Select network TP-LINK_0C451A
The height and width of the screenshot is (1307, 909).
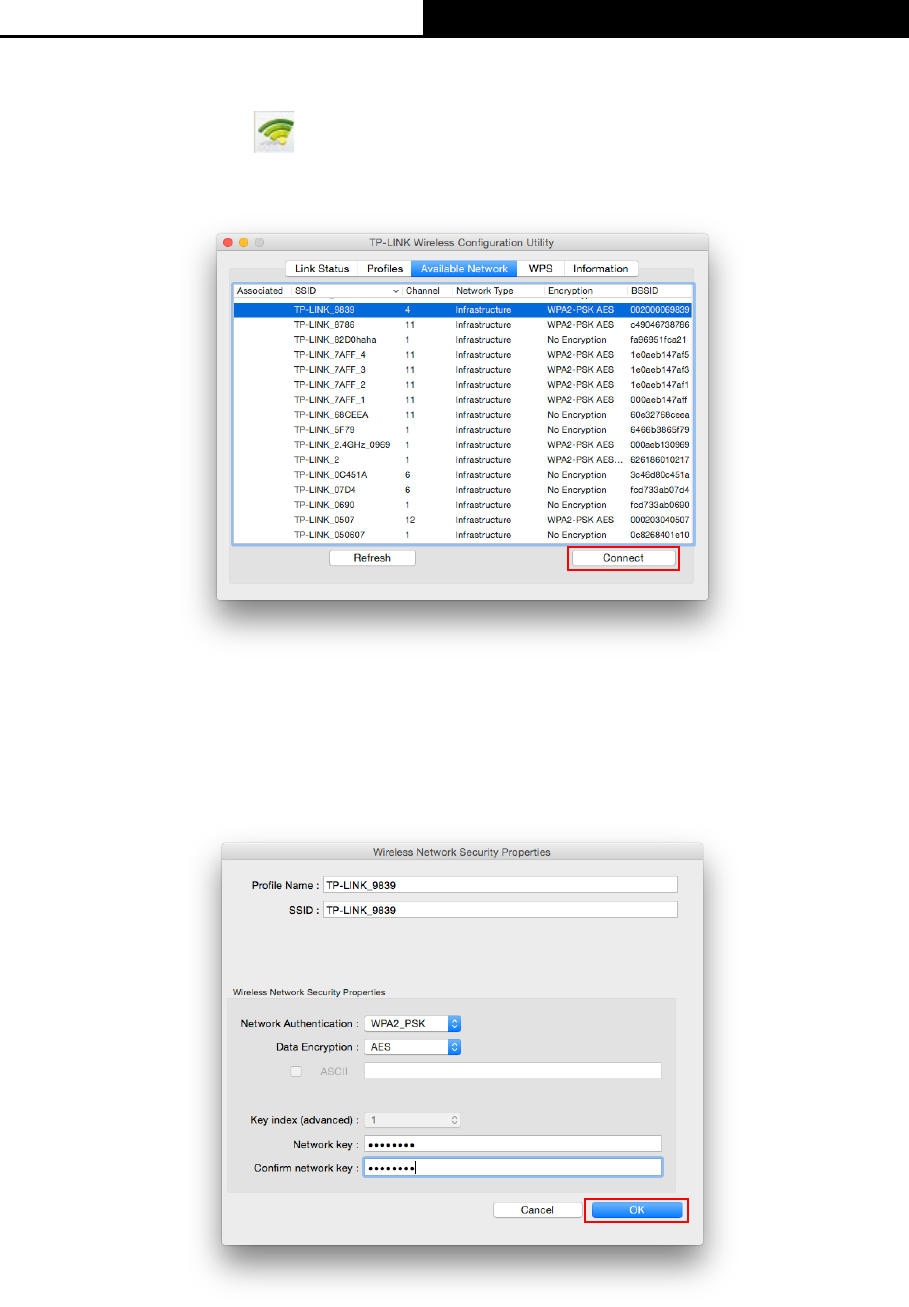[463, 475]
